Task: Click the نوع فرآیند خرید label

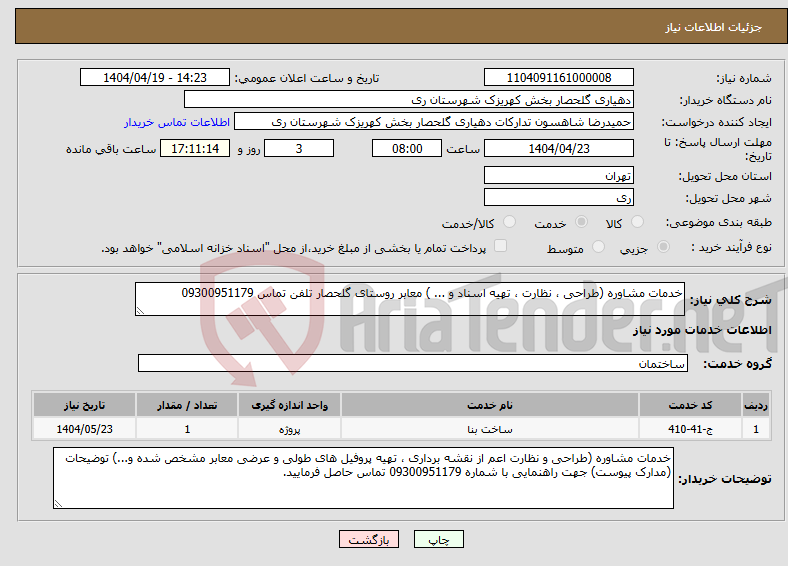Action: click(731, 247)
